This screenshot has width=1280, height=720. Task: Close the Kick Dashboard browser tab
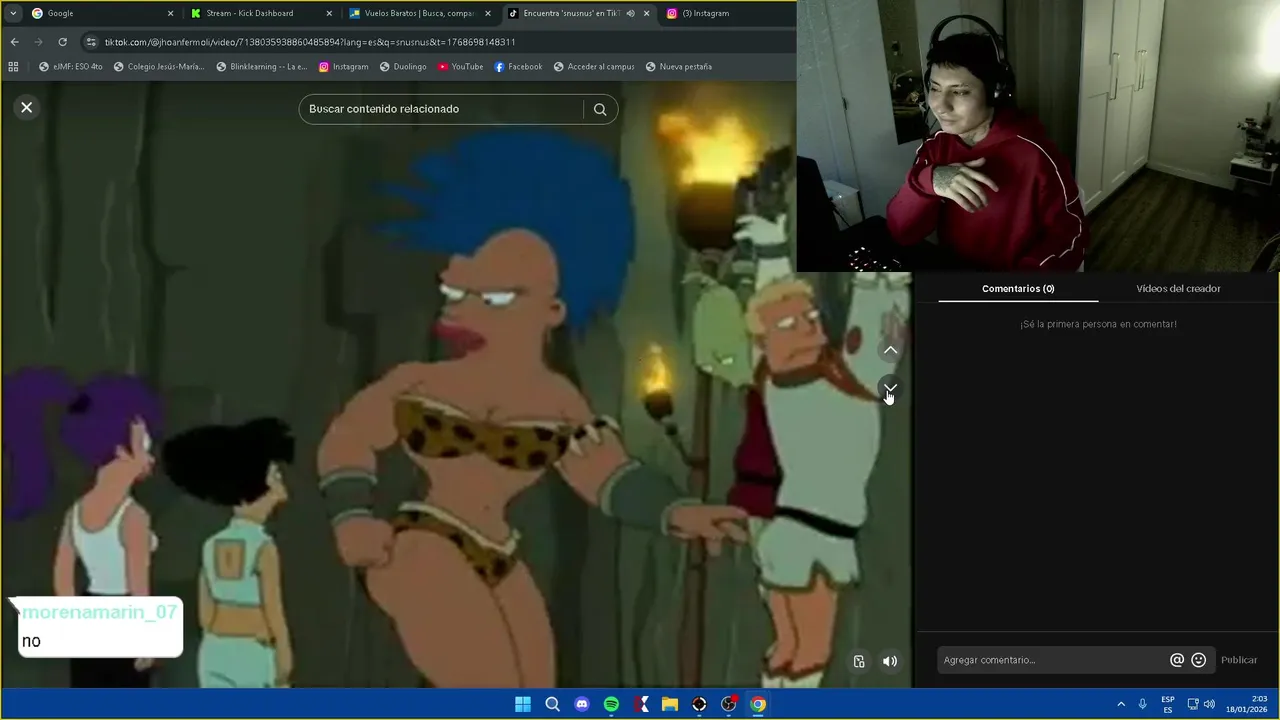329,13
